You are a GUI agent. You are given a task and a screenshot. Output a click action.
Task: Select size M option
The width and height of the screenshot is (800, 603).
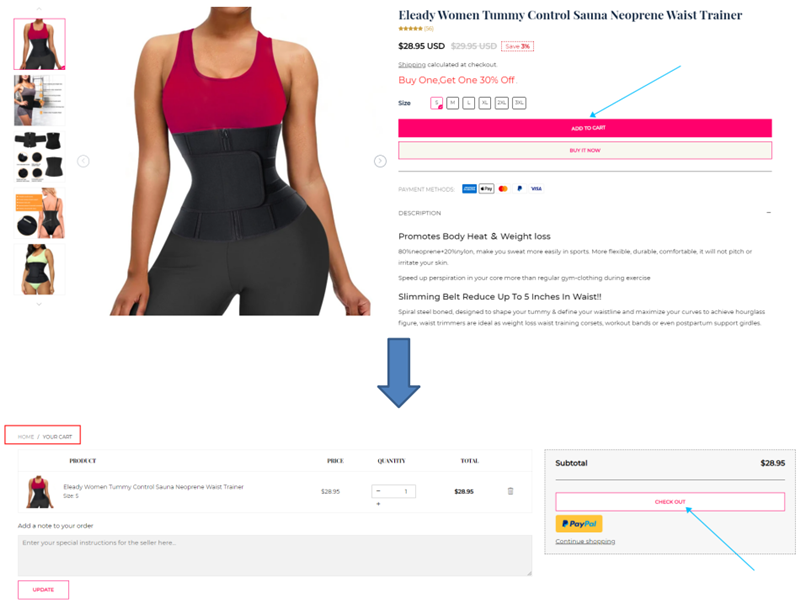click(x=453, y=103)
